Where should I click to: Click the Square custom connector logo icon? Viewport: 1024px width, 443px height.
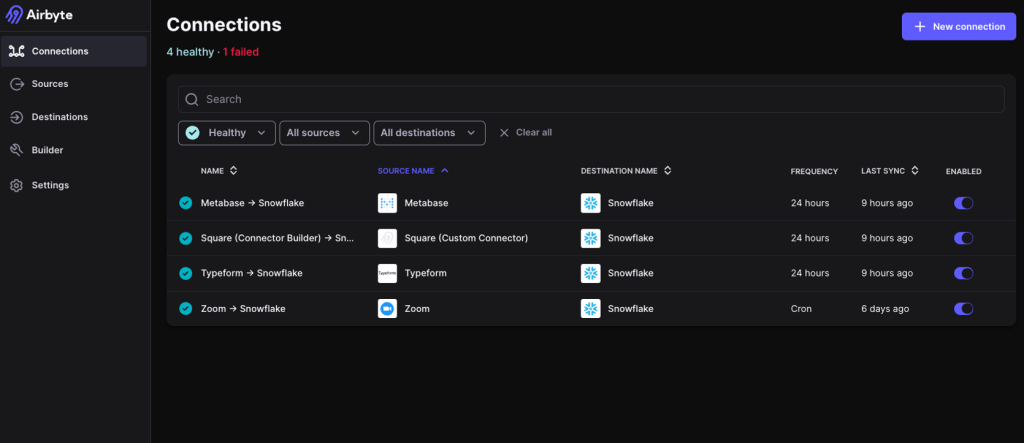coord(387,238)
